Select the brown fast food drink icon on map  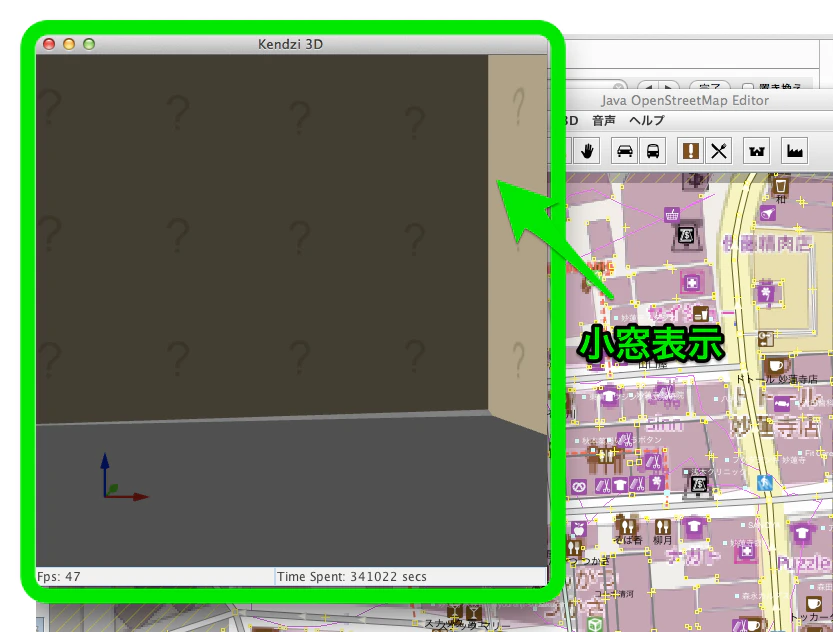(x=701, y=313)
